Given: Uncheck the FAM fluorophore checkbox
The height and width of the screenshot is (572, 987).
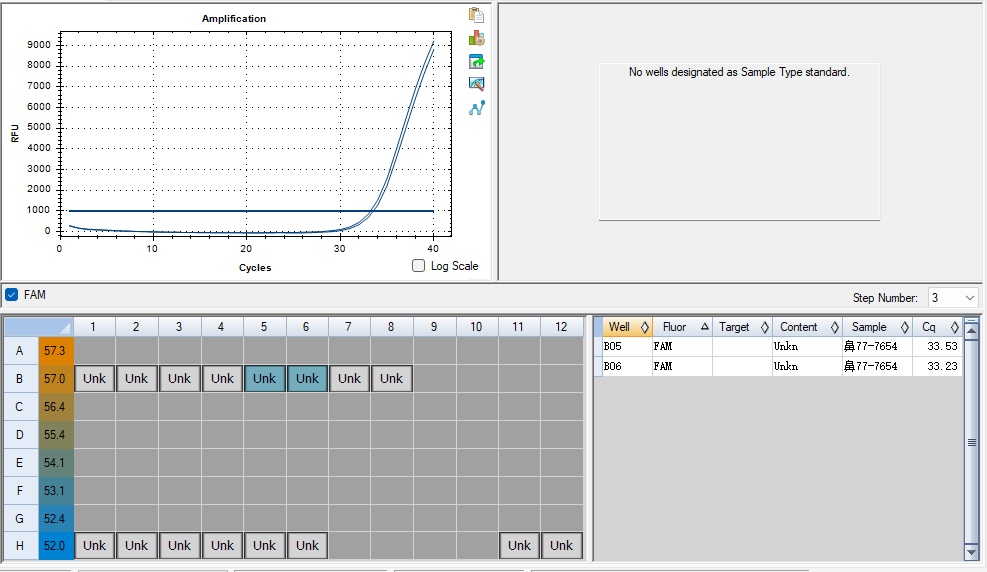Looking at the screenshot, I should [x=11, y=294].
